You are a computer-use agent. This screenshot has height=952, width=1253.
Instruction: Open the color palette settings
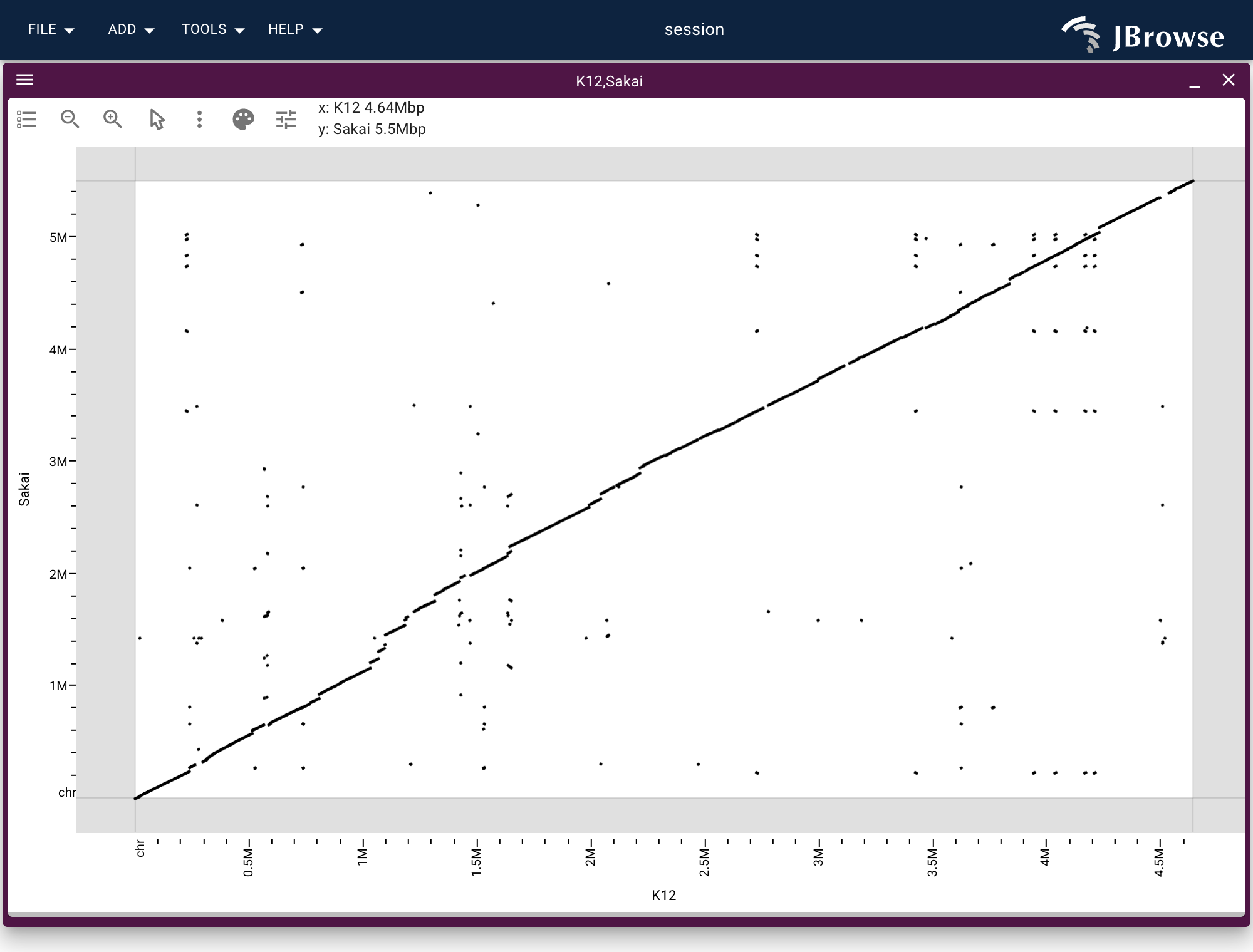pyautogui.click(x=243, y=119)
